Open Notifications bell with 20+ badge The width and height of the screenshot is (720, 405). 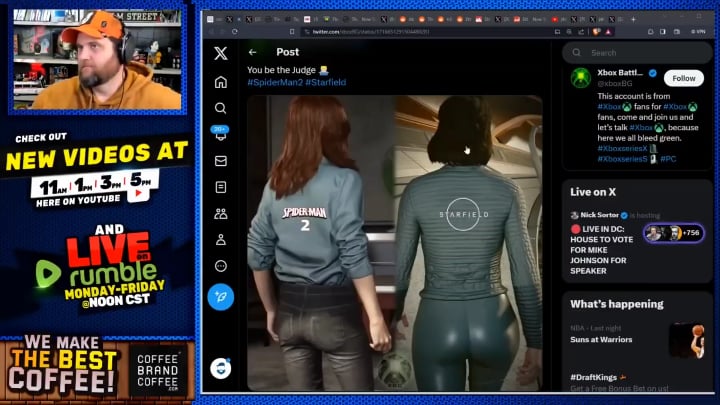(x=220, y=134)
